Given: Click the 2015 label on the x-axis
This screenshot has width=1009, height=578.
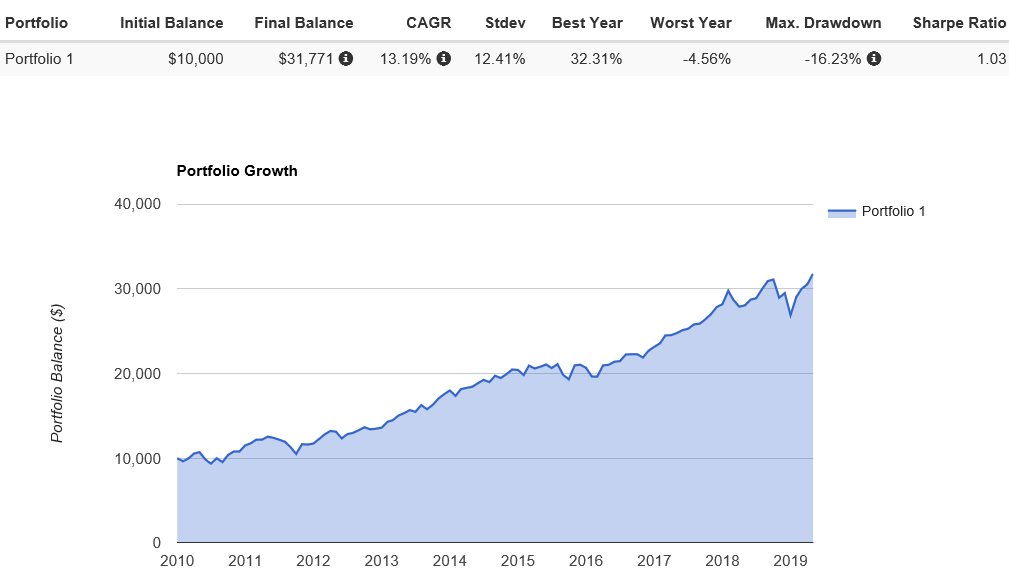Looking at the screenshot, I should click(x=518, y=560).
